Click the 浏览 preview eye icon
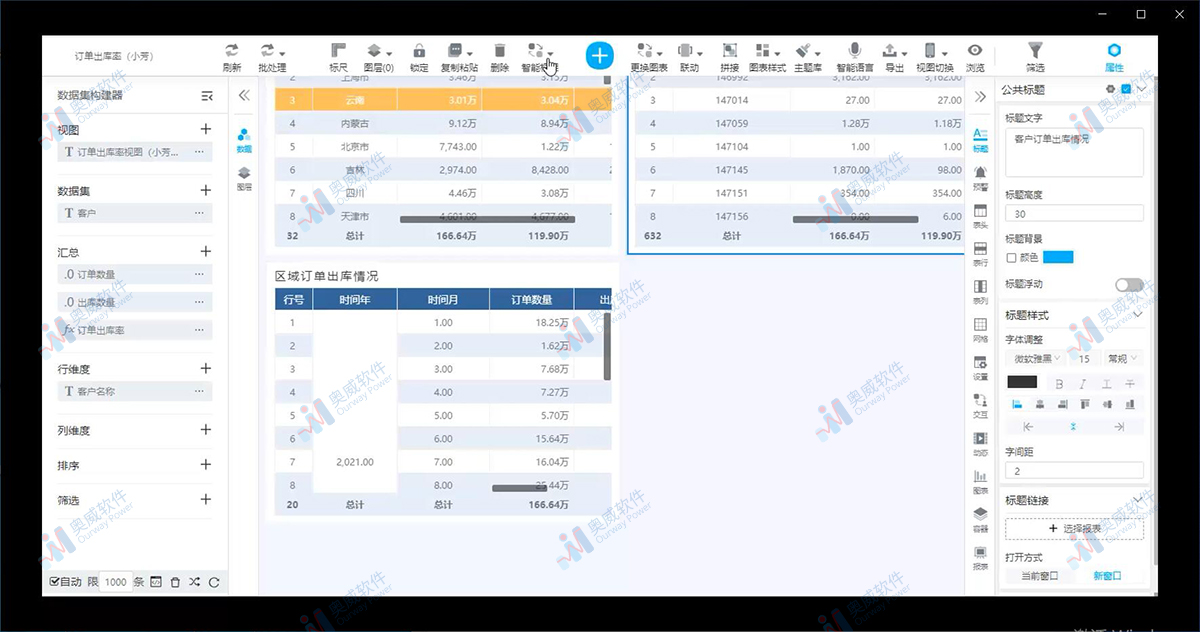Screen dimensions: 1200x632 tap(974, 50)
